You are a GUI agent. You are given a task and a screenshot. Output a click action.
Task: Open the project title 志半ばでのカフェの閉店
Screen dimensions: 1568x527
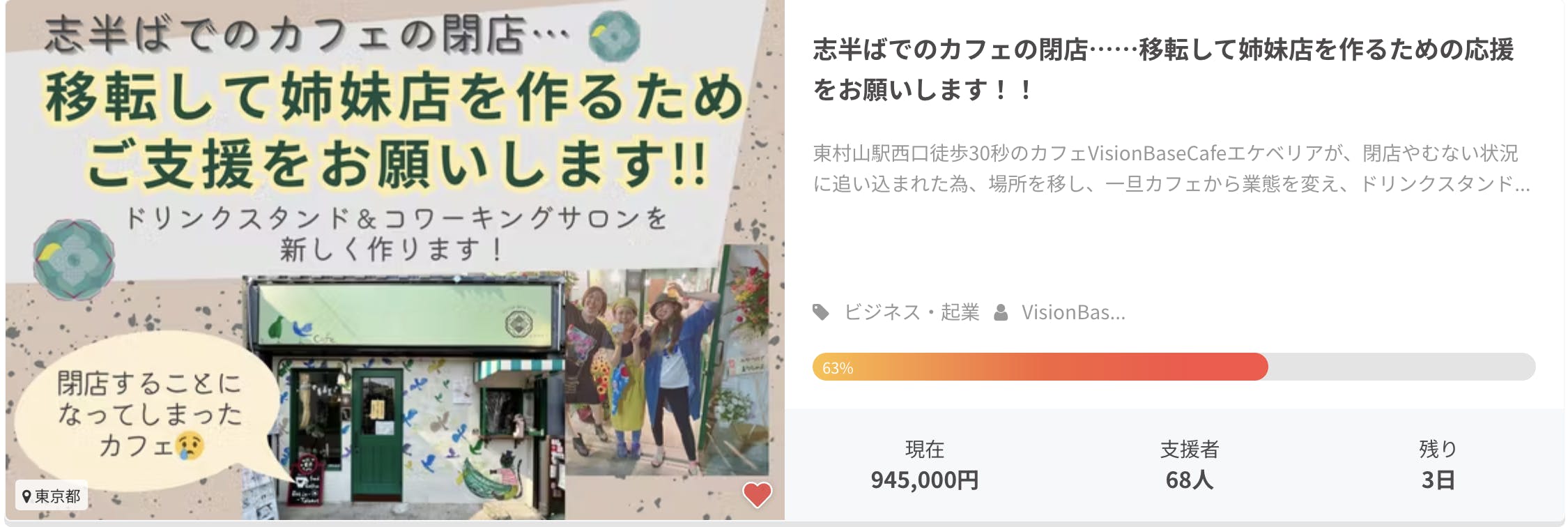(x=1162, y=69)
